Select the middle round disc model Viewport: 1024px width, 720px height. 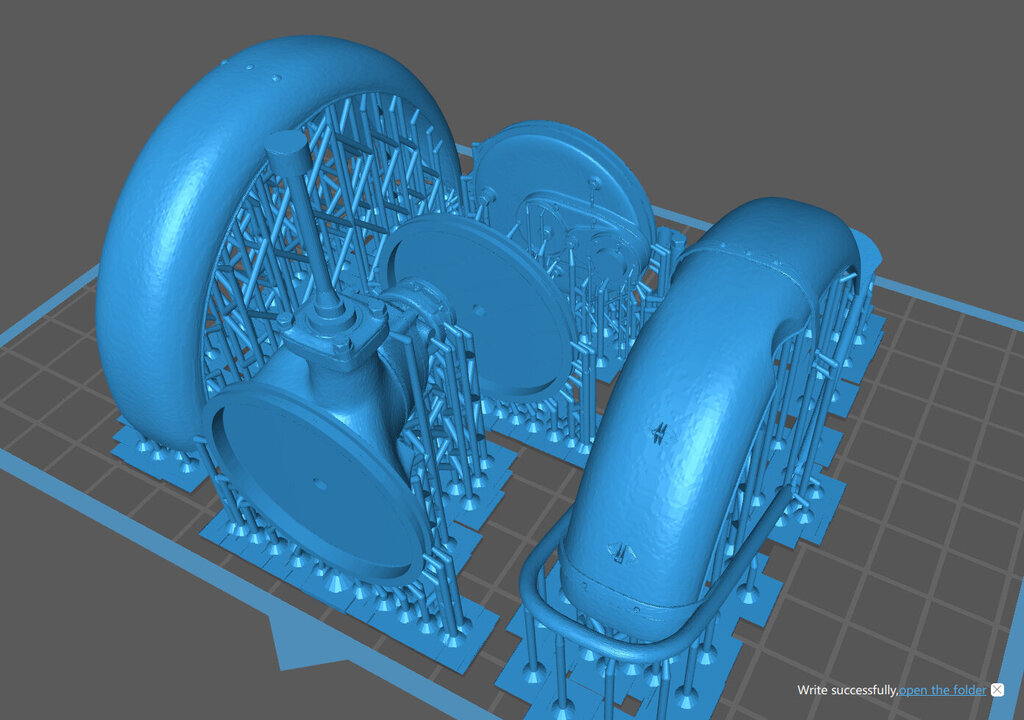[480, 300]
